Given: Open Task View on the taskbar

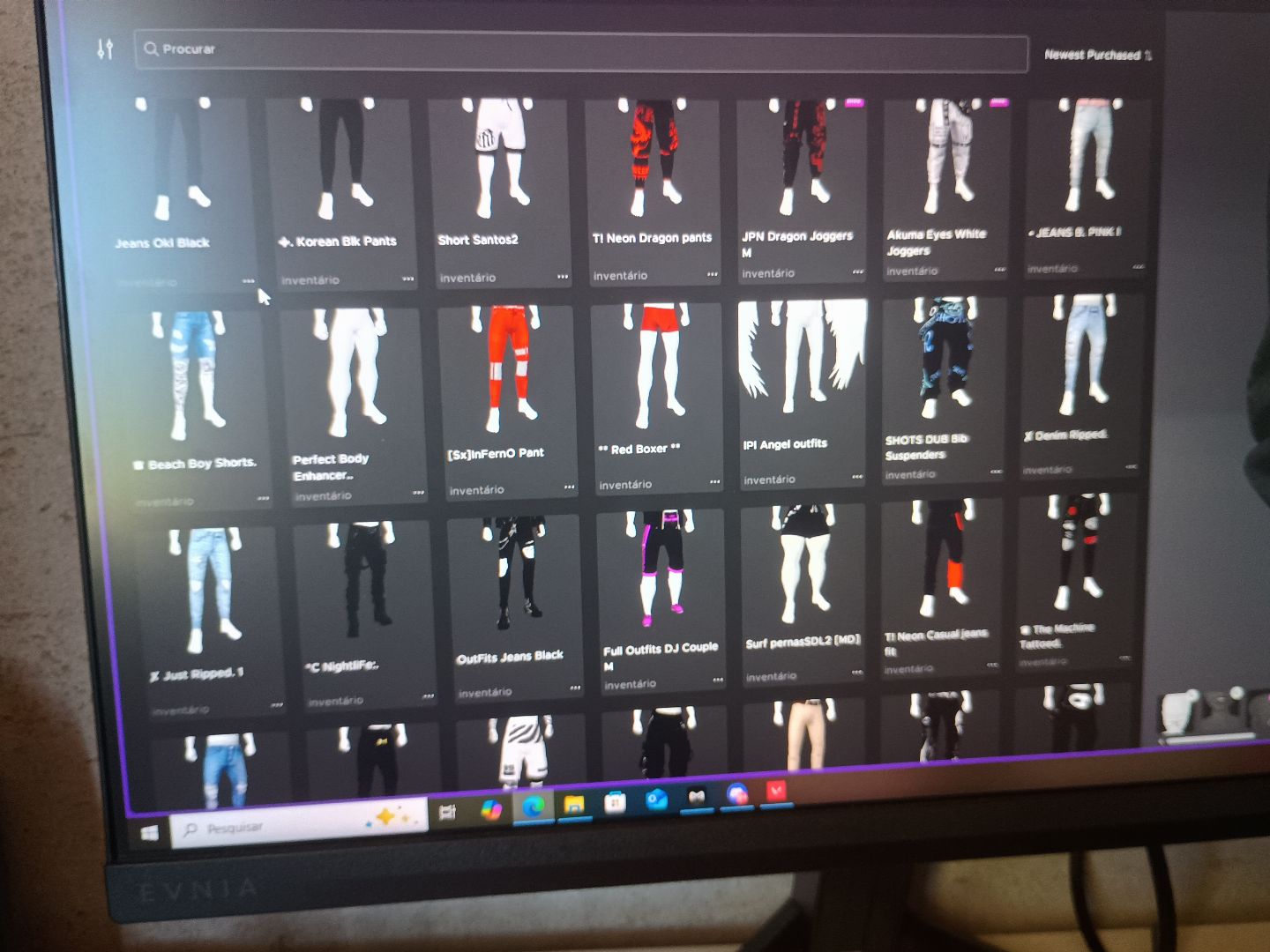Looking at the screenshot, I should (447, 812).
